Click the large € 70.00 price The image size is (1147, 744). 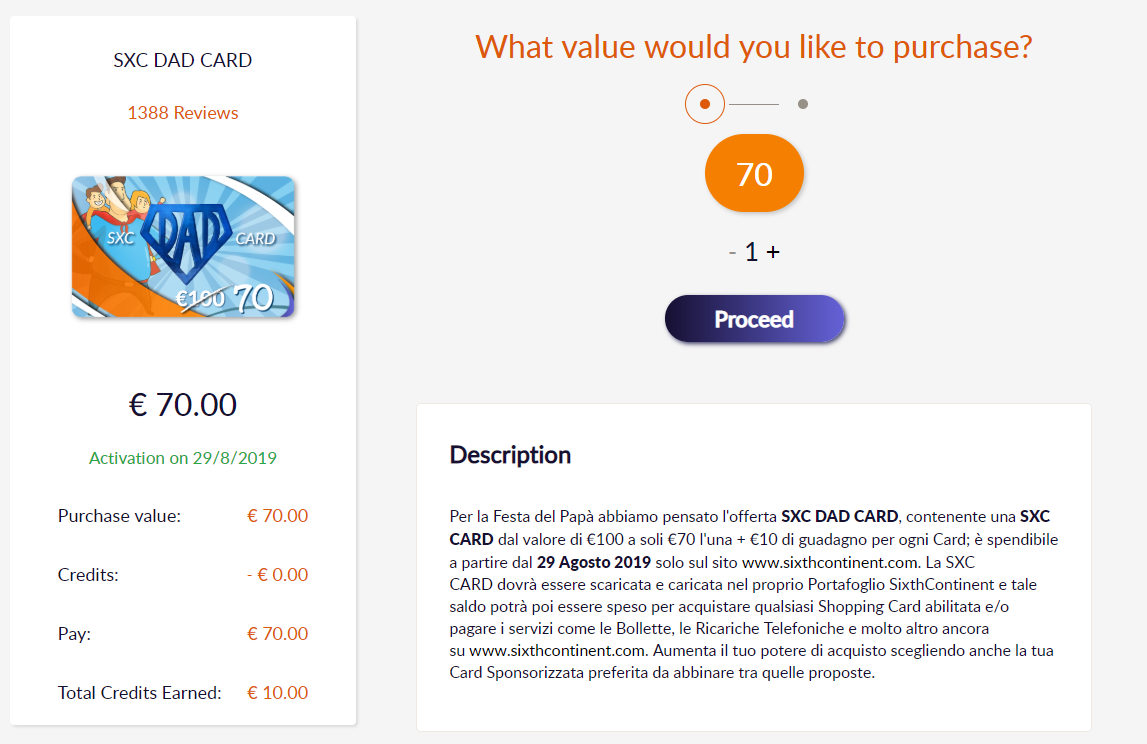[x=183, y=404]
